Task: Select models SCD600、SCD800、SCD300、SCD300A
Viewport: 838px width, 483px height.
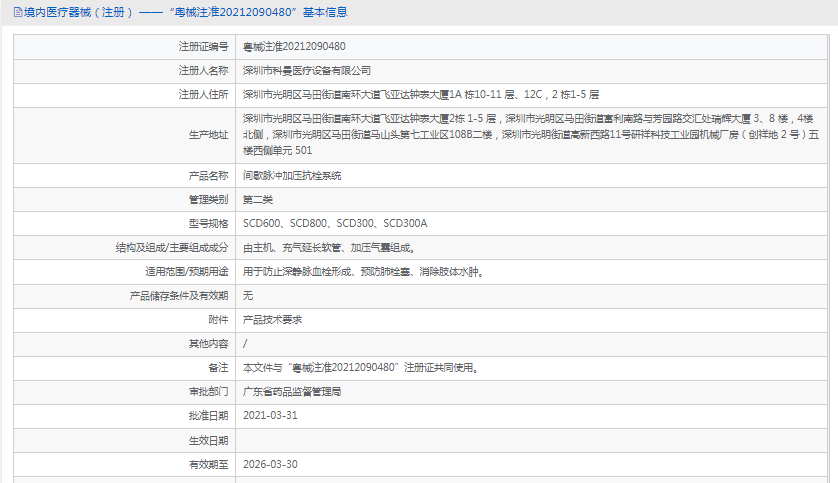Action: coord(335,224)
